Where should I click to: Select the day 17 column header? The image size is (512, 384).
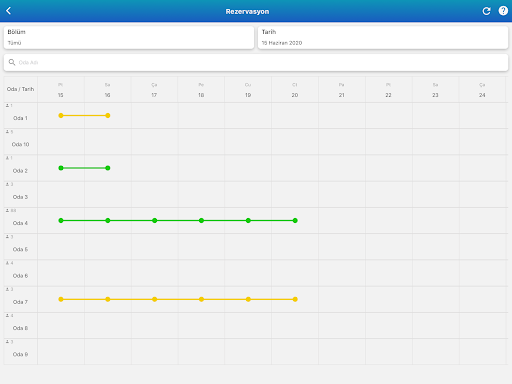154,90
